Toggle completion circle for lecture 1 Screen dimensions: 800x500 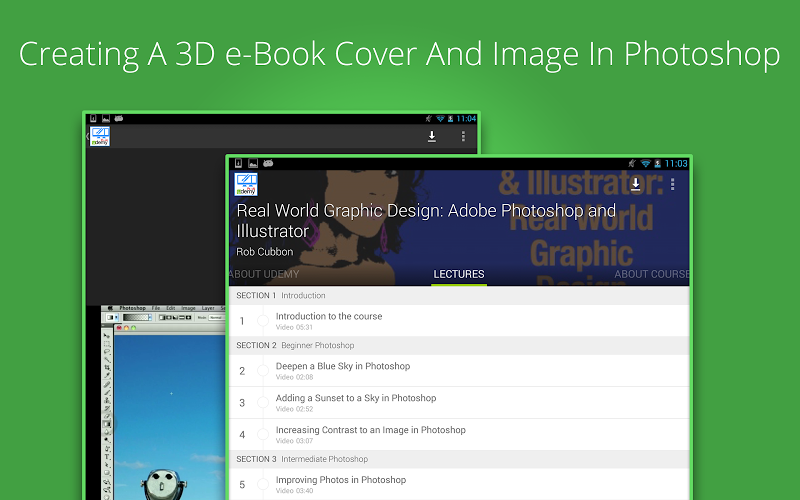[263, 321]
